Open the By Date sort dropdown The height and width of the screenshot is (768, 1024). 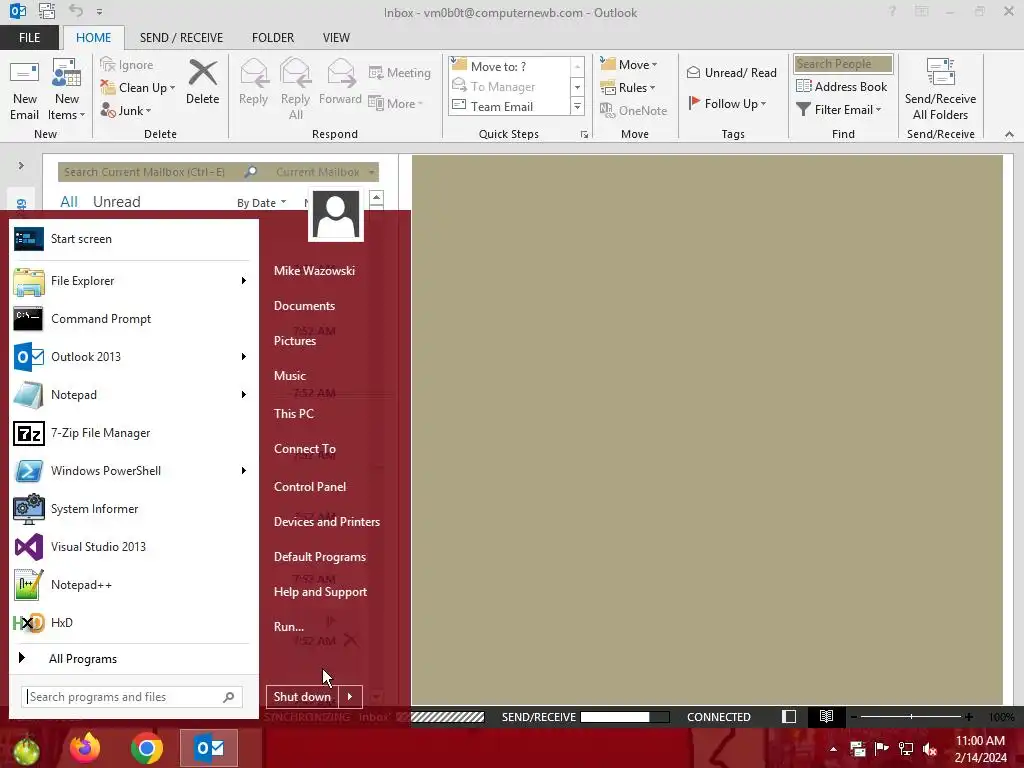coord(261,203)
